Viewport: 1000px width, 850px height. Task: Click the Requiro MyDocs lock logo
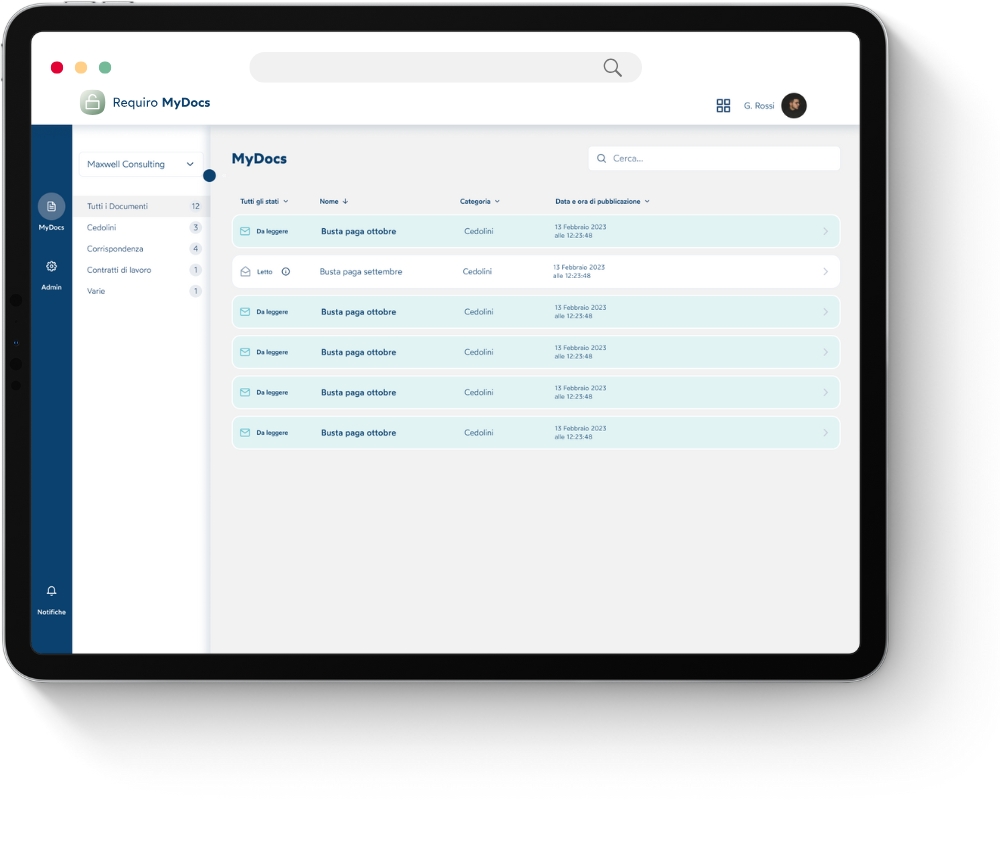[92, 102]
